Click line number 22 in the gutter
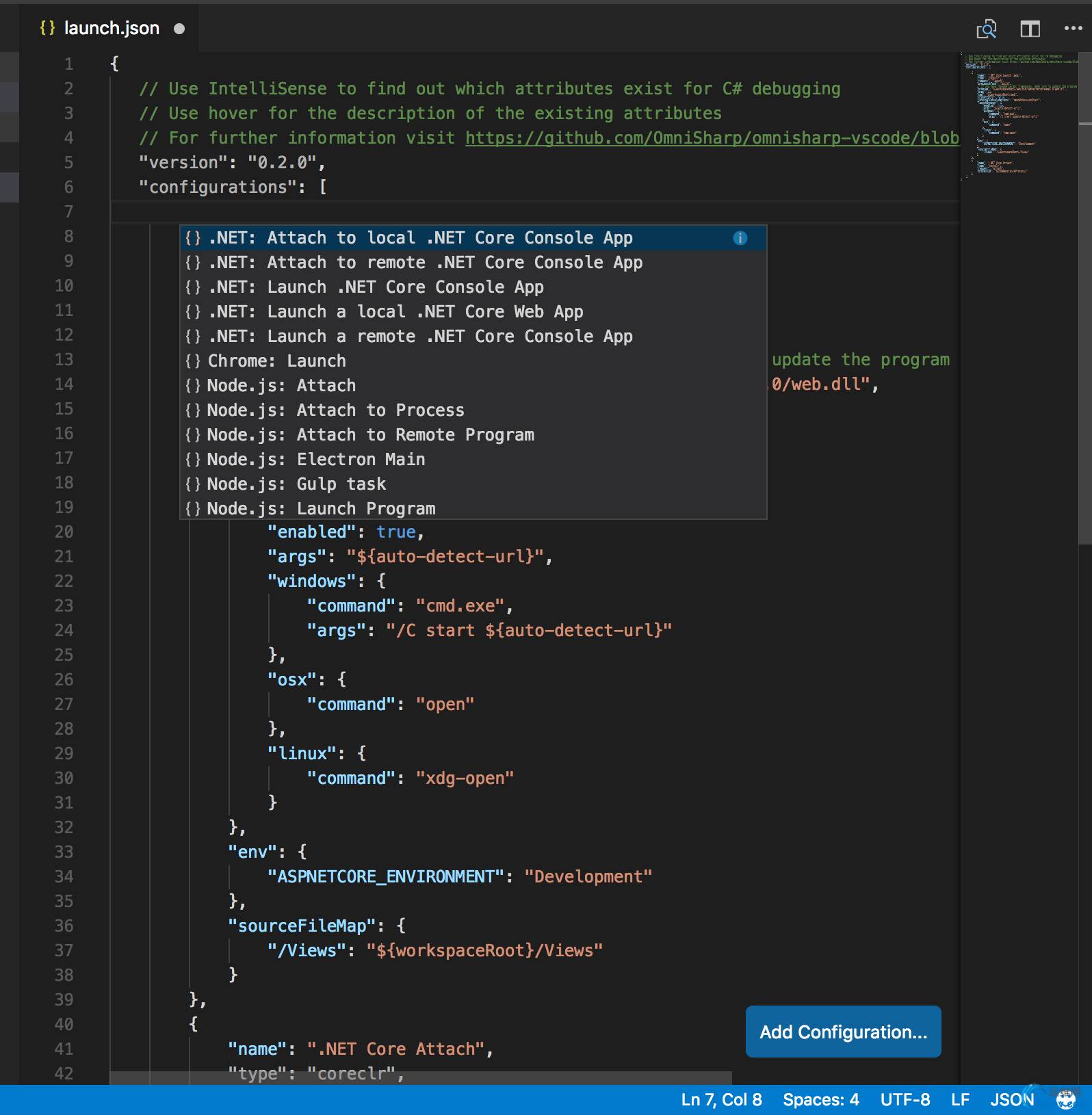This screenshot has width=1092, height=1115. pos(64,581)
